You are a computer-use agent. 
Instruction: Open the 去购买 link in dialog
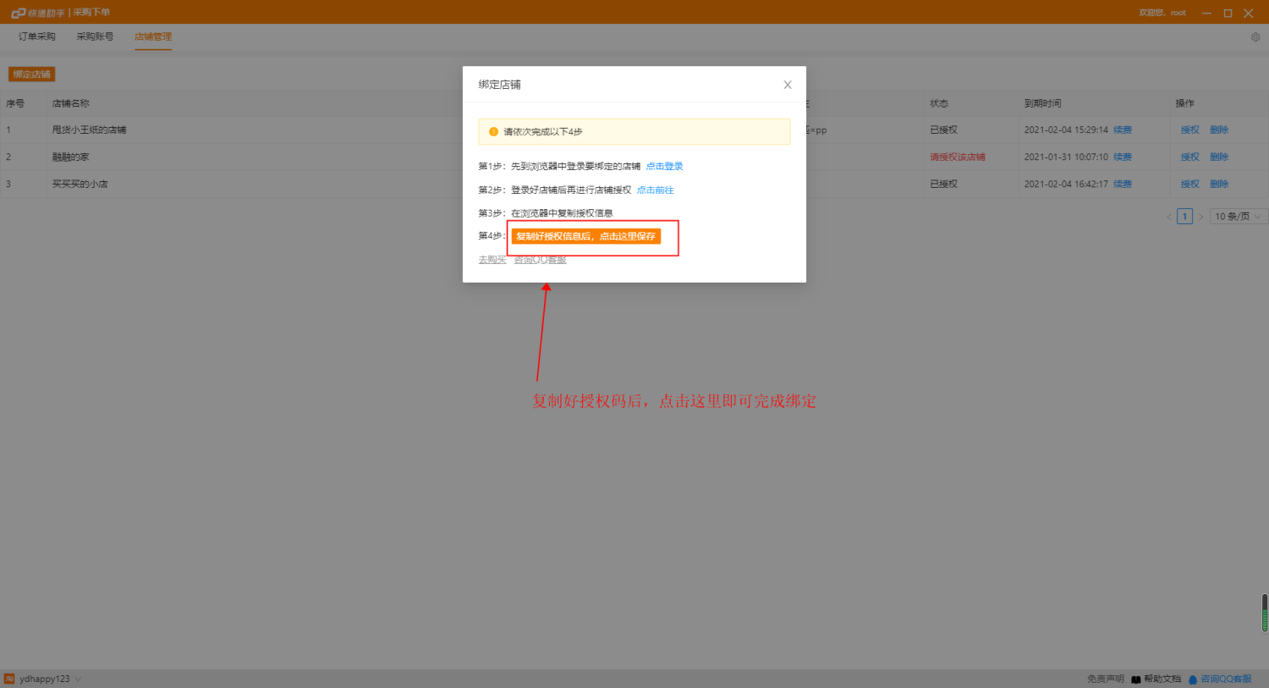(491, 260)
